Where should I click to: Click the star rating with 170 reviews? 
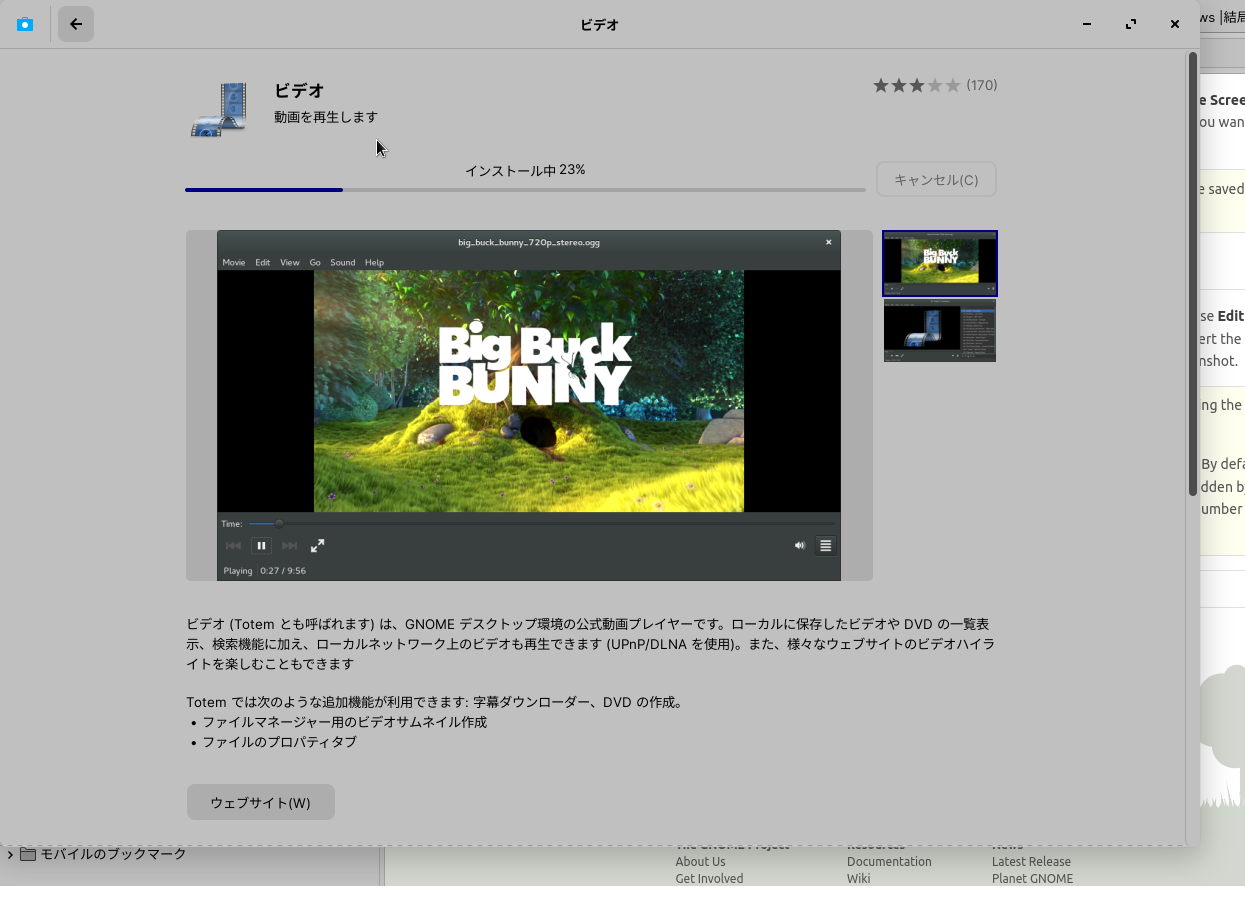(x=935, y=85)
